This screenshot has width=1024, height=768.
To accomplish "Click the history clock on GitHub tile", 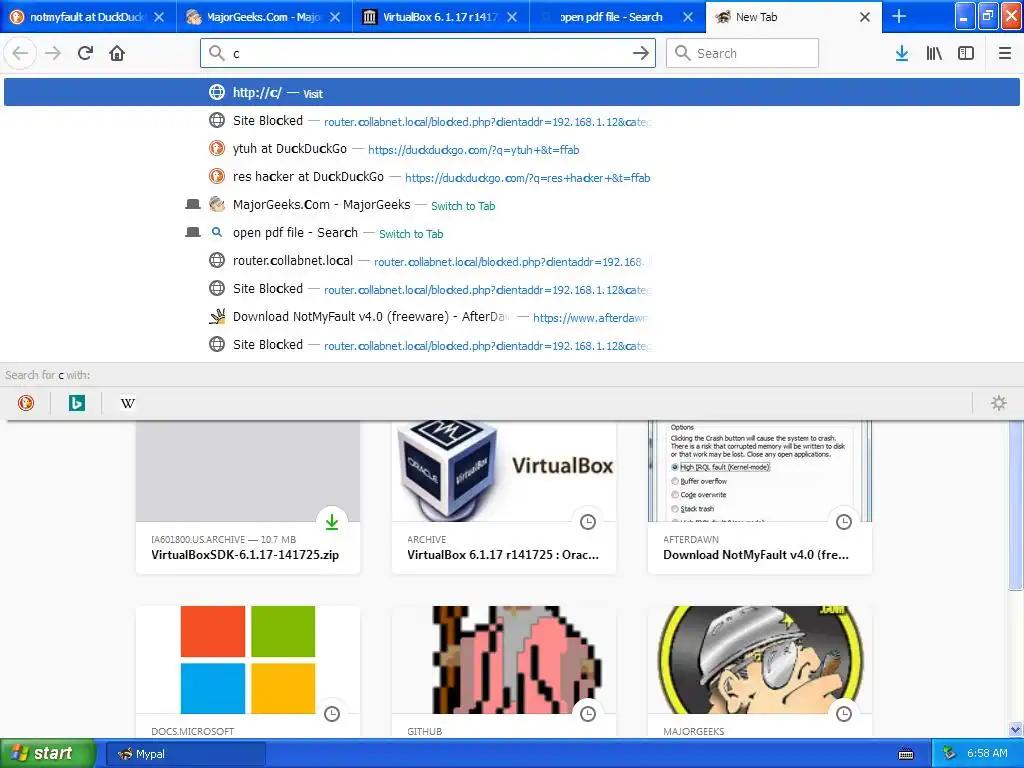I will coord(588,714).
